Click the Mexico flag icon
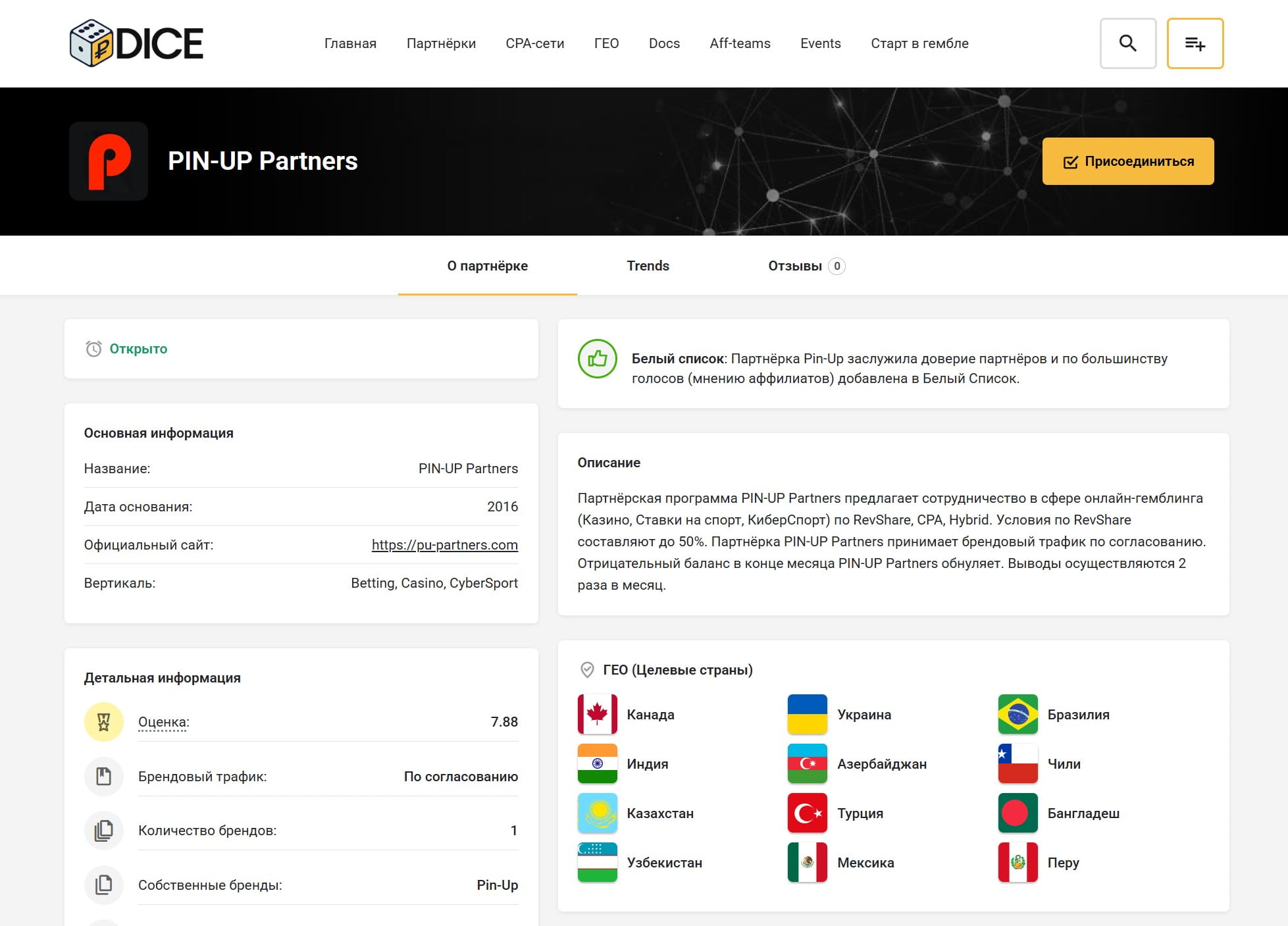 point(808,862)
